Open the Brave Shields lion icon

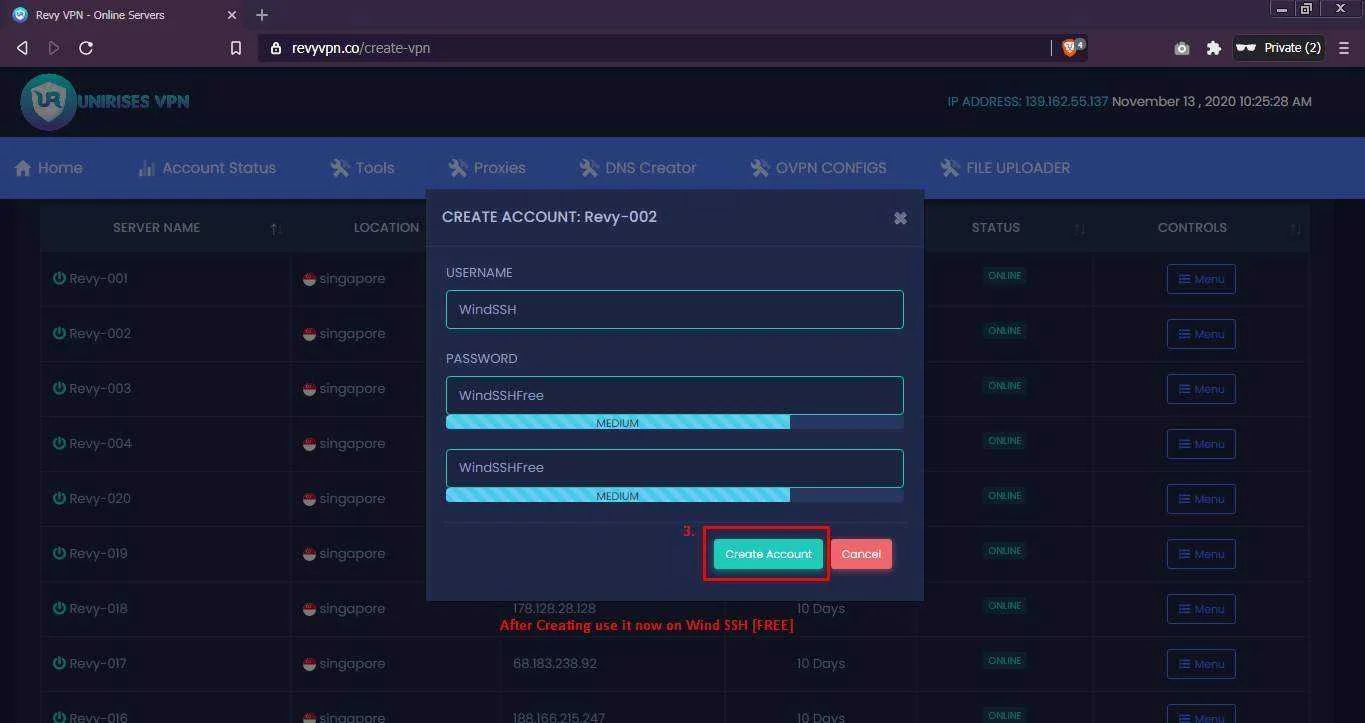pos(1070,48)
